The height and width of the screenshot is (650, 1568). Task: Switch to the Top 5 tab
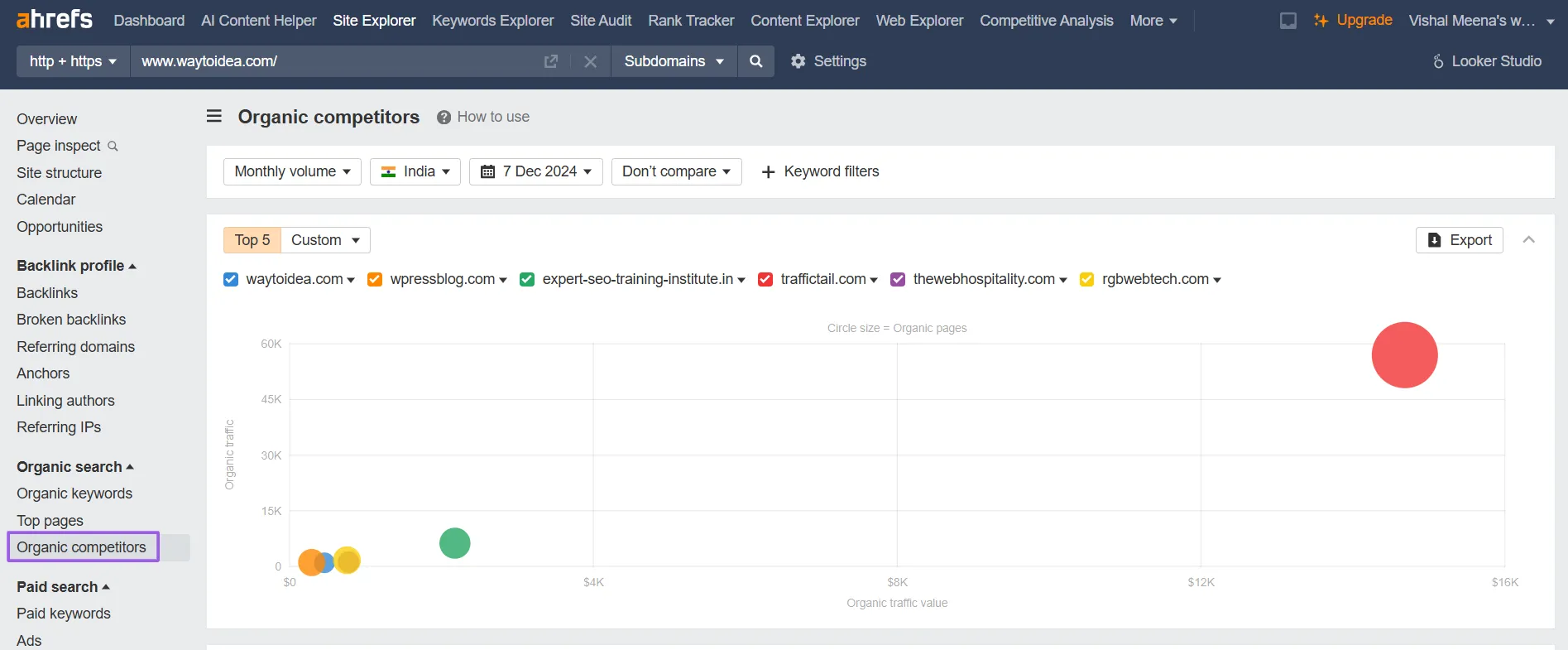coord(252,240)
